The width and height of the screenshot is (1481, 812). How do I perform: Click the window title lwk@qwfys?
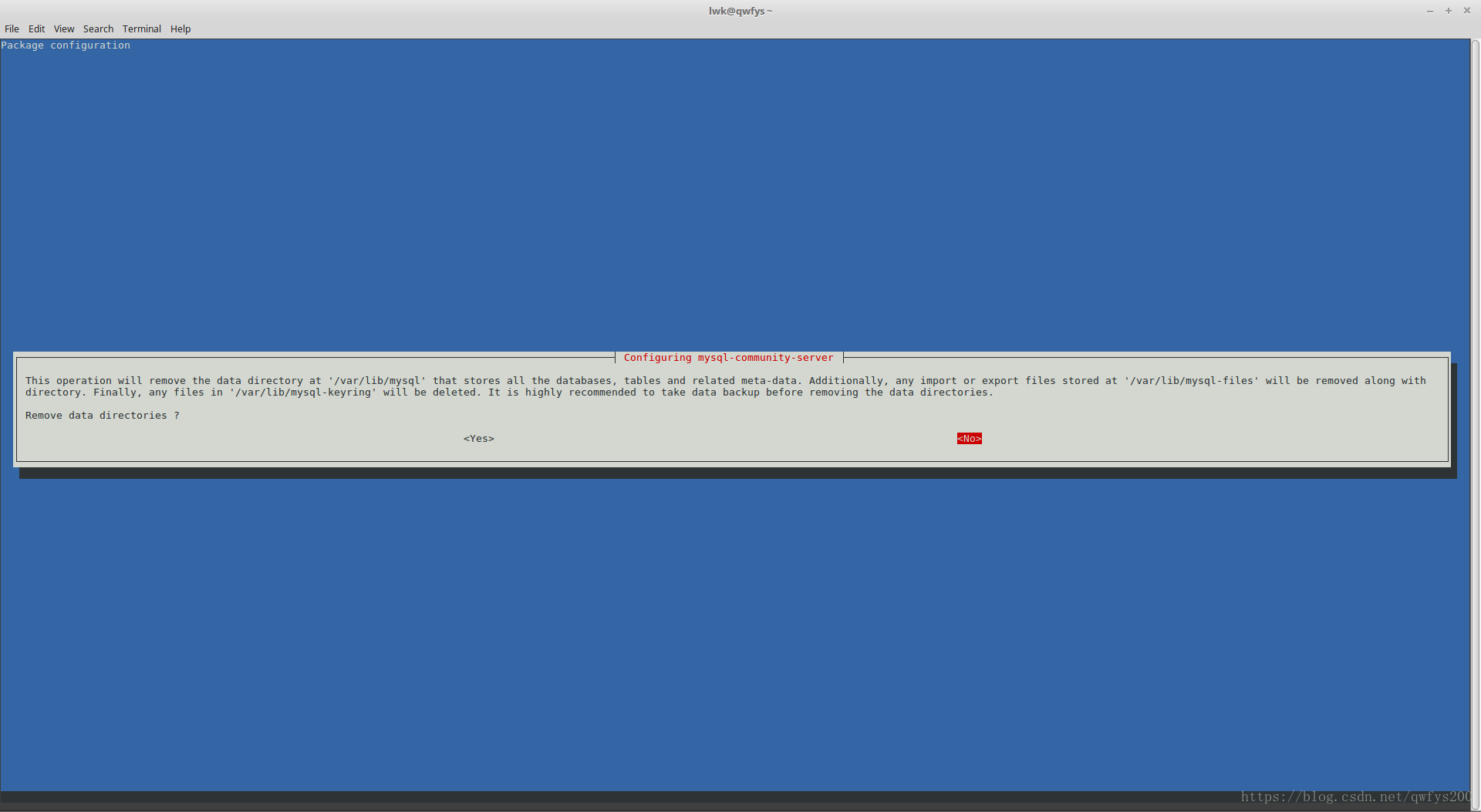[740, 11]
